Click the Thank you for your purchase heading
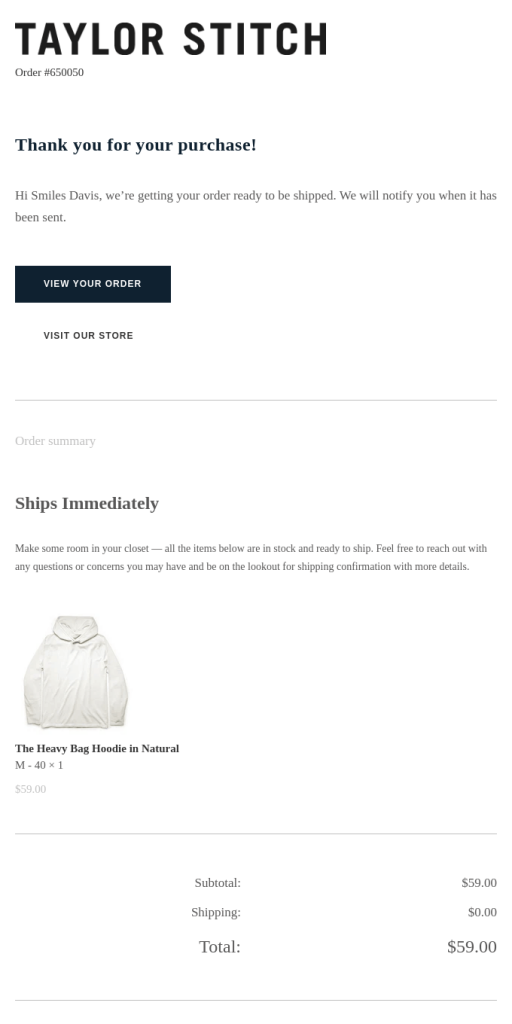Screen dimensions: 512x1024 tap(136, 145)
